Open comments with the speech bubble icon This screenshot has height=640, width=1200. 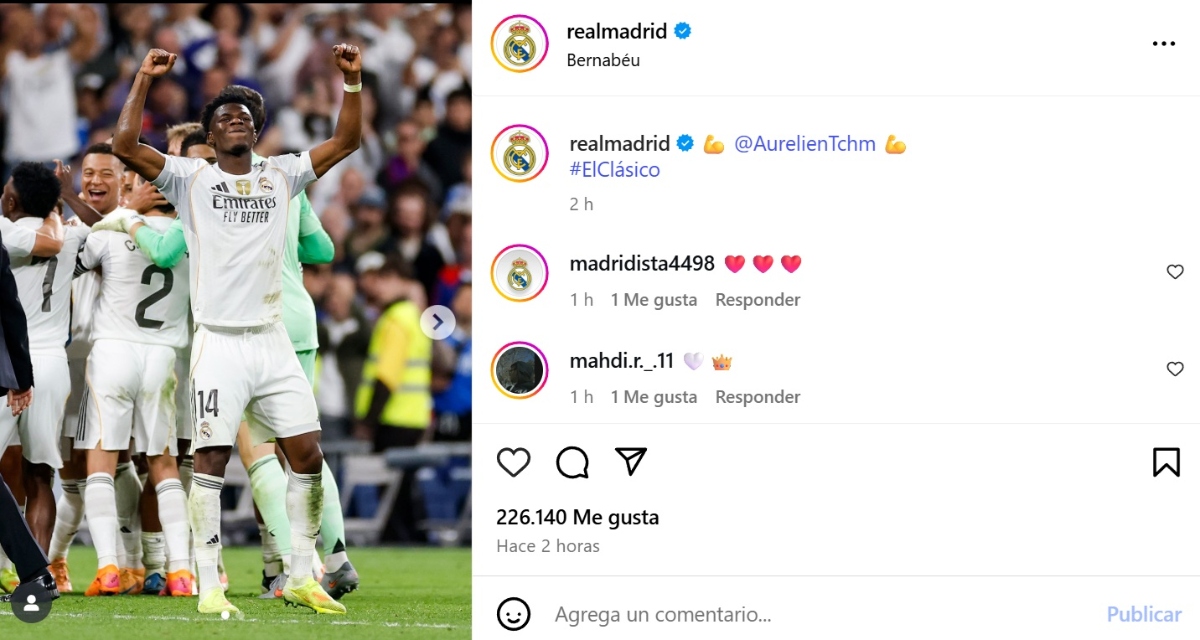[x=572, y=462]
